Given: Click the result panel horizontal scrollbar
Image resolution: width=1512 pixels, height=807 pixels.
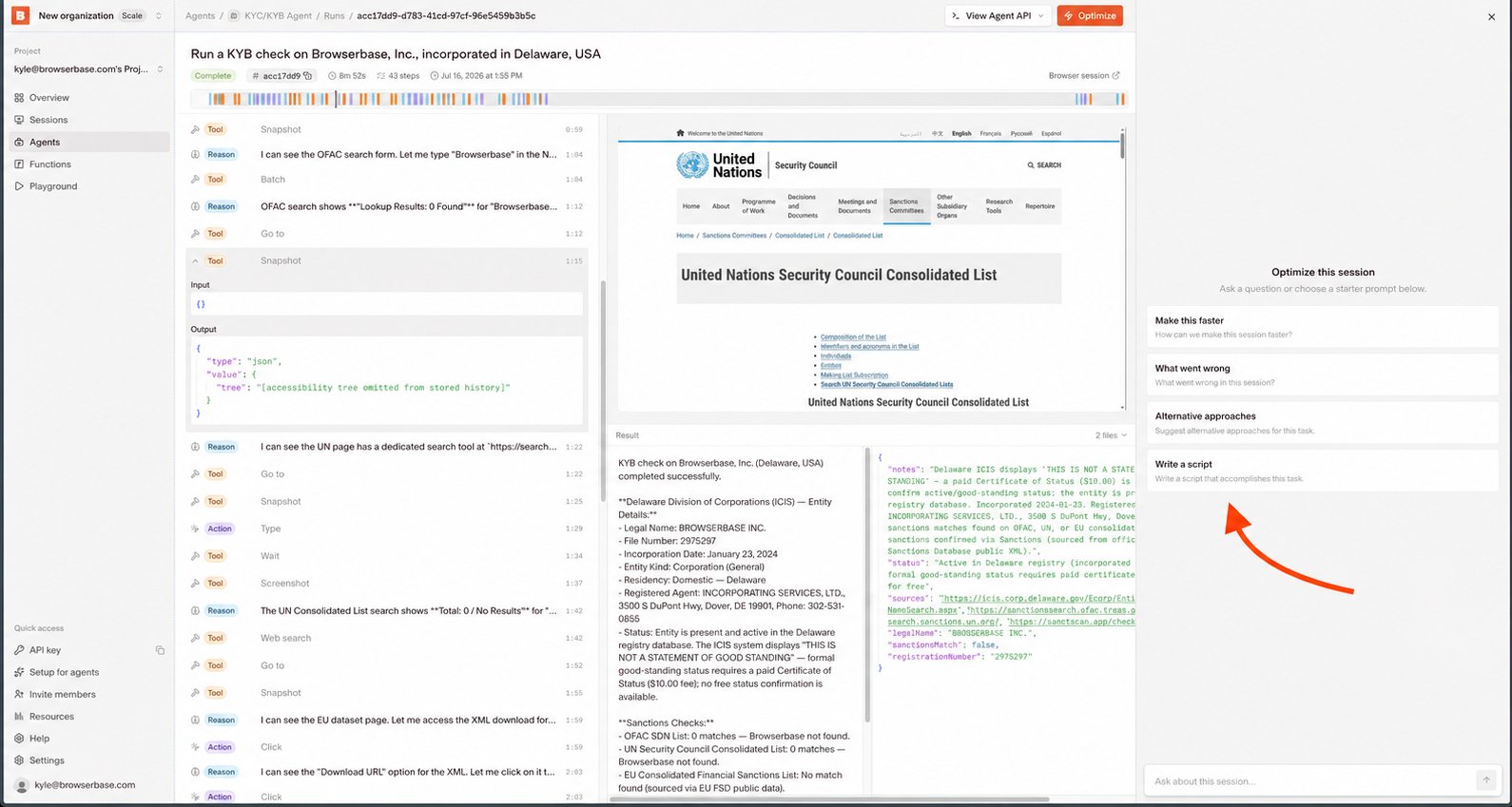Looking at the screenshot, I should pyautogui.click(x=829, y=799).
